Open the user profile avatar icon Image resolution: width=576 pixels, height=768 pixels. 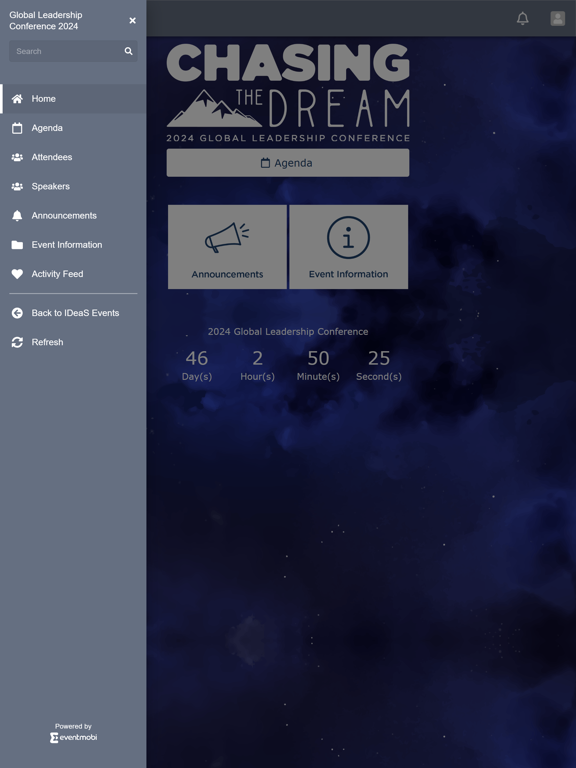[x=558, y=19]
